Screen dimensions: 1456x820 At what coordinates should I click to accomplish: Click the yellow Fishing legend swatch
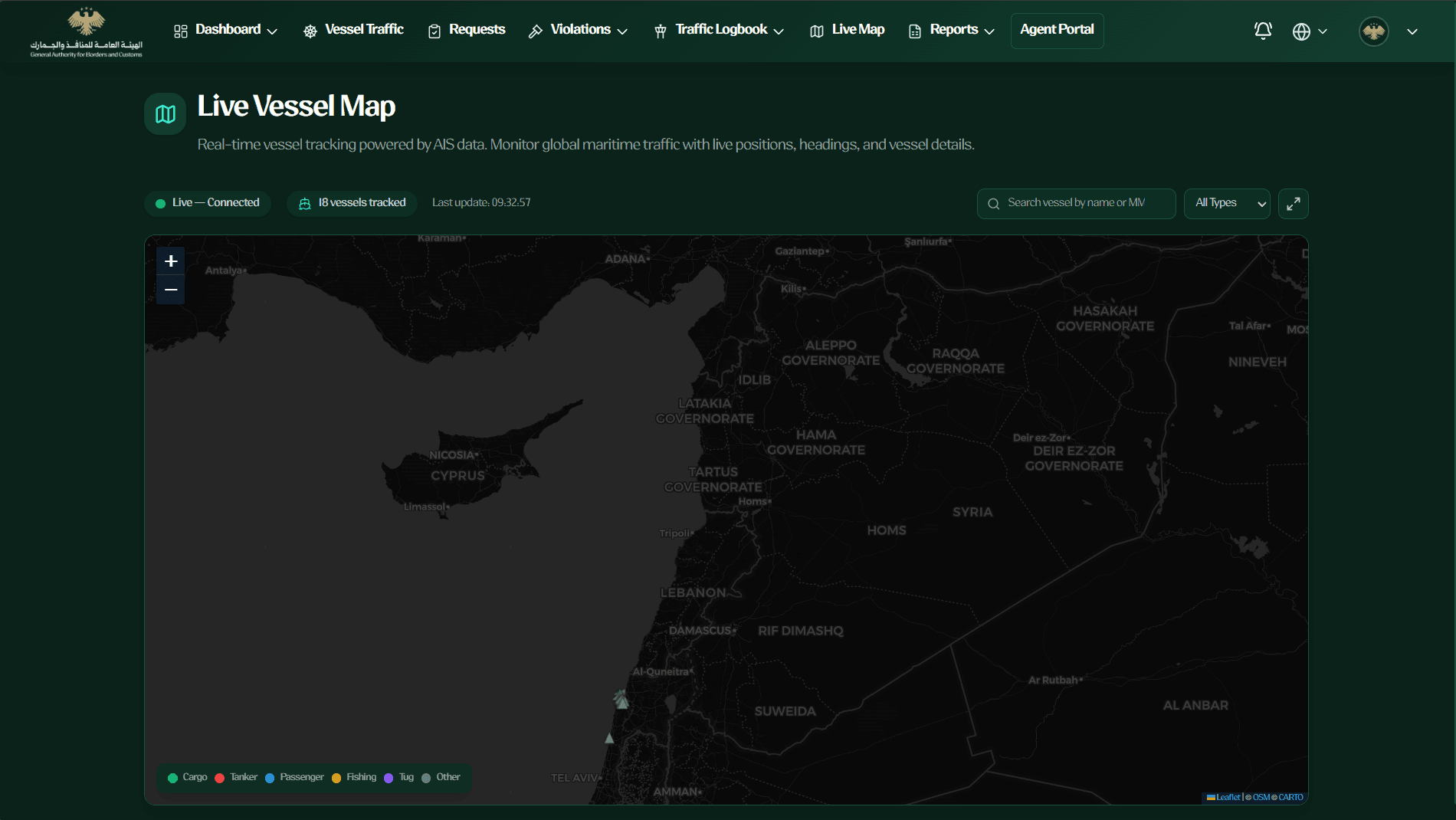coord(336,779)
